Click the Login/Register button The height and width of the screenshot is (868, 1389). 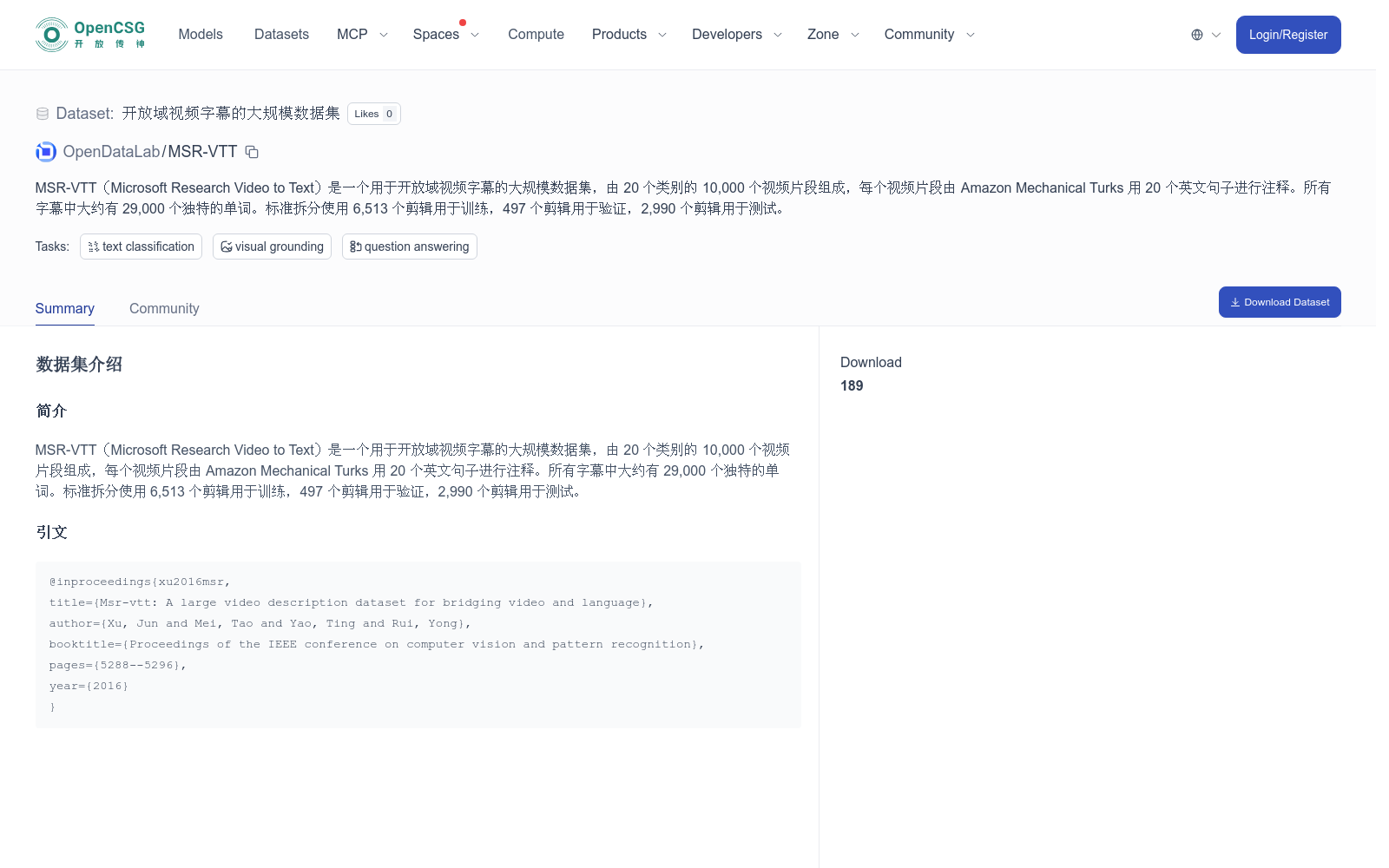[x=1288, y=35]
